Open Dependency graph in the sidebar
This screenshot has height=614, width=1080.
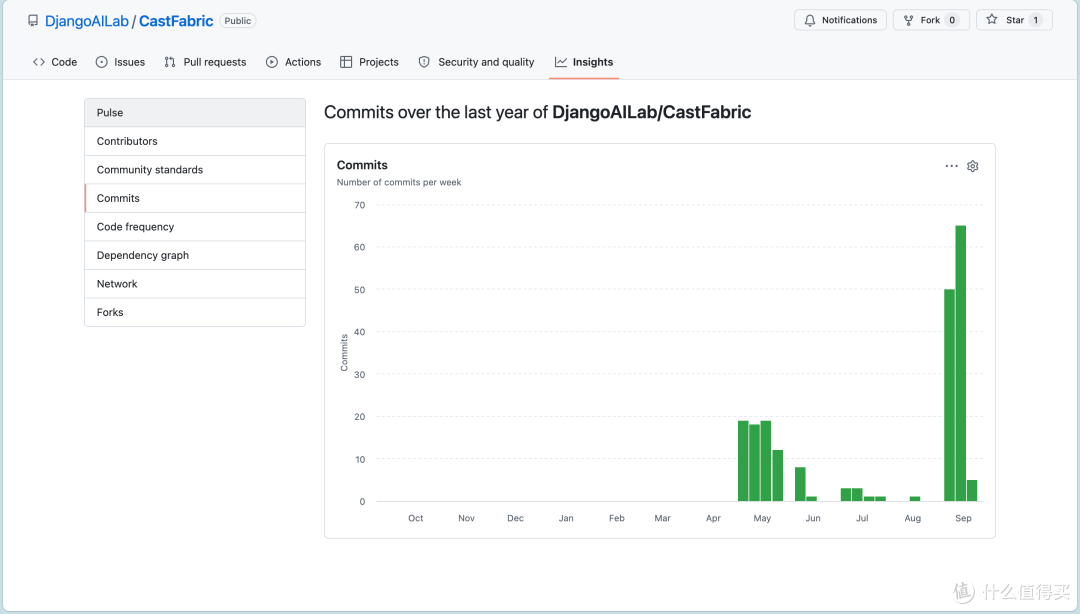click(x=195, y=255)
